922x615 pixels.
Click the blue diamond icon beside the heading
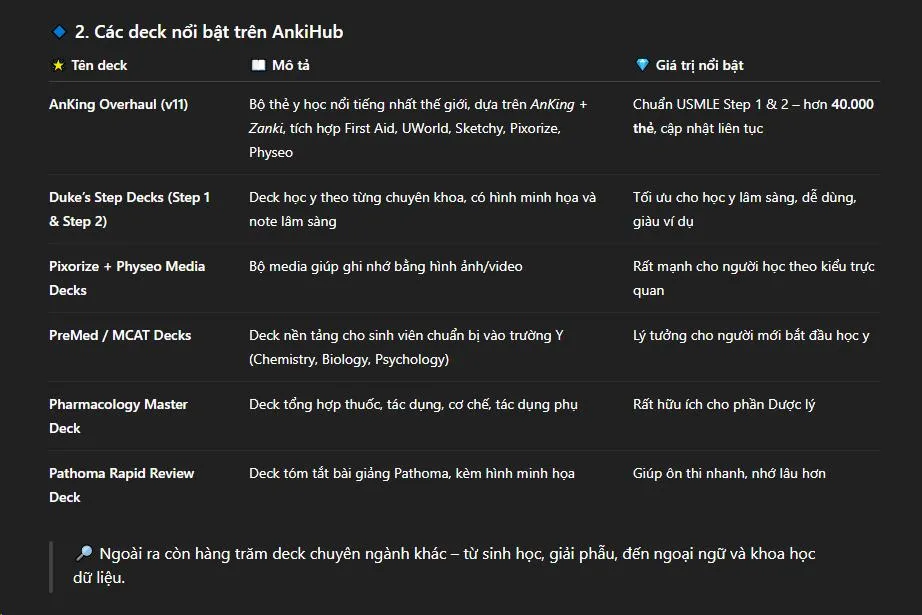click(x=58, y=32)
